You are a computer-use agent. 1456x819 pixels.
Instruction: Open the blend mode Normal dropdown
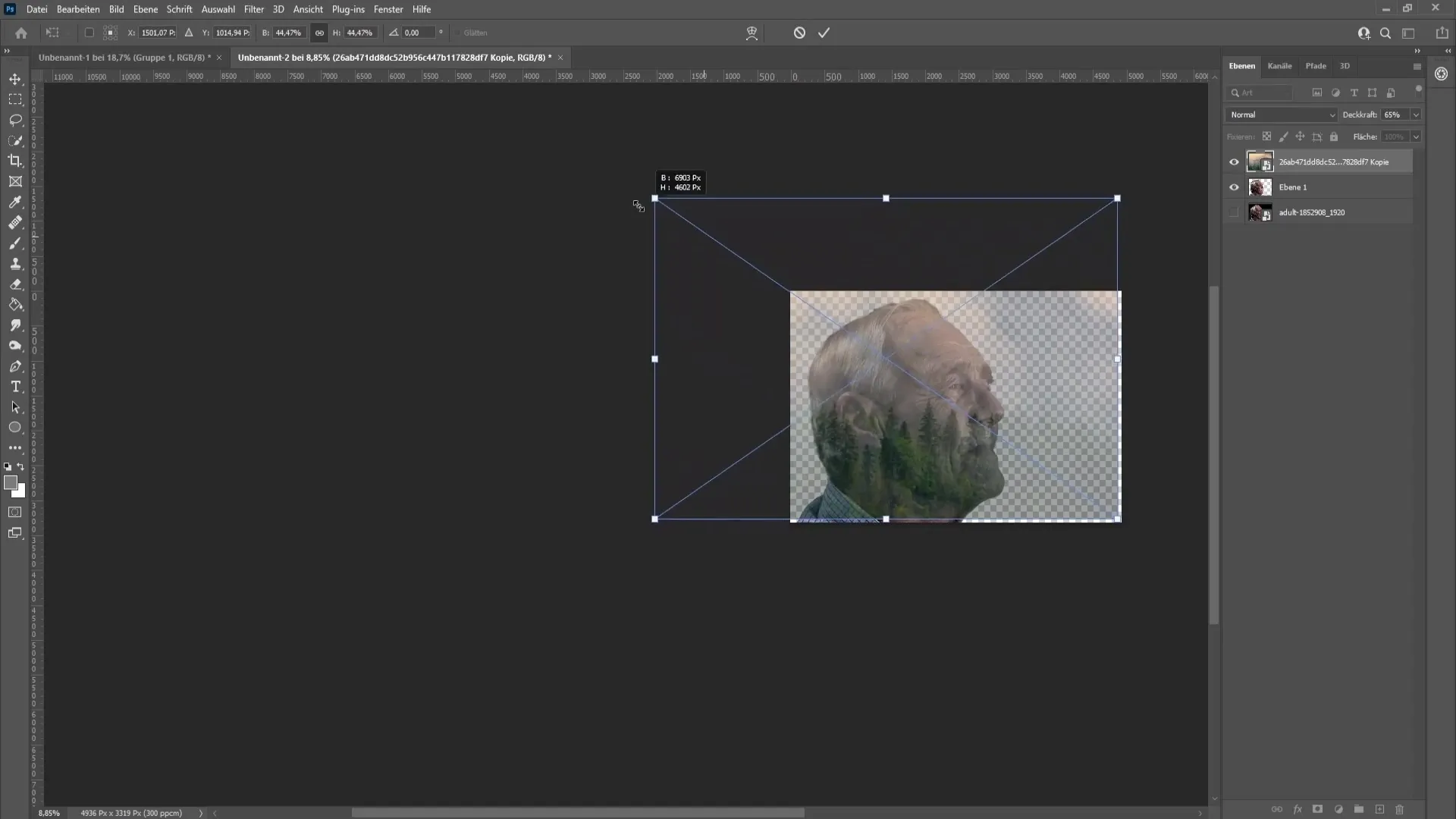click(x=1282, y=115)
